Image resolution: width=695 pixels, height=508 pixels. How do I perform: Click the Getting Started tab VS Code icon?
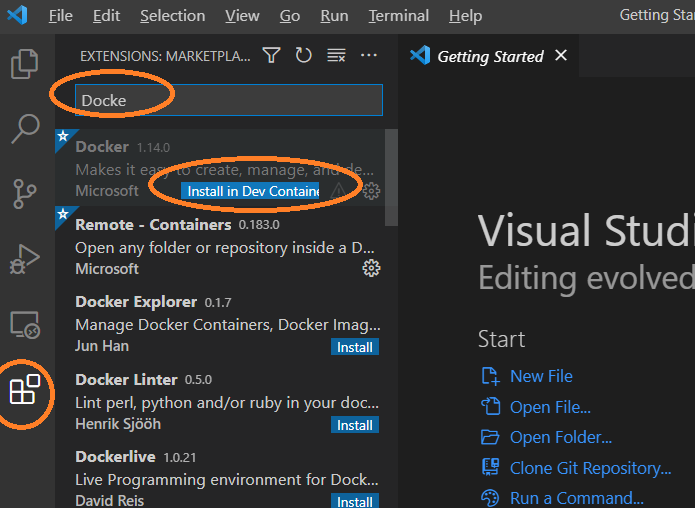(420, 56)
